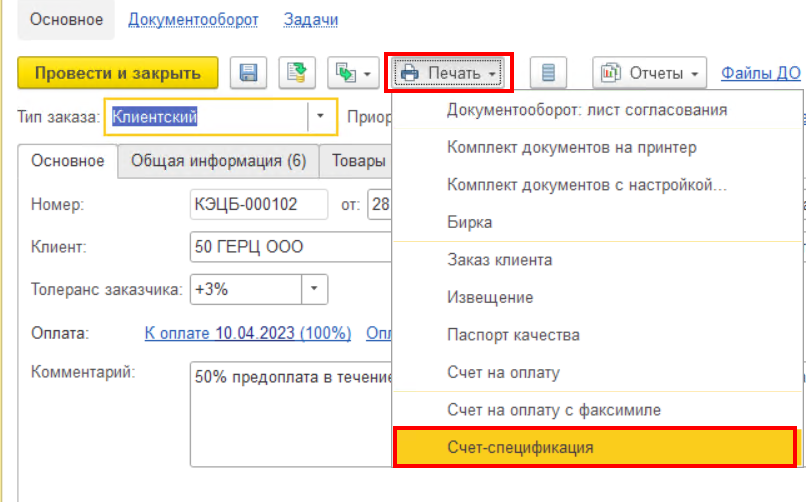Open the Отчеты reports dropdown
806x502 pixels.
pyautogui.click(x=650, y=73)
